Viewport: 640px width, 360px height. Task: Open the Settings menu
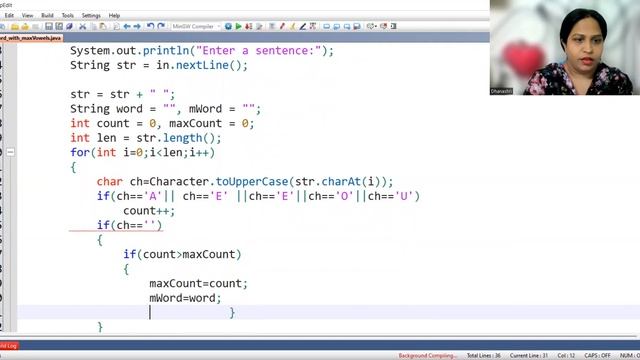[91, 16]
